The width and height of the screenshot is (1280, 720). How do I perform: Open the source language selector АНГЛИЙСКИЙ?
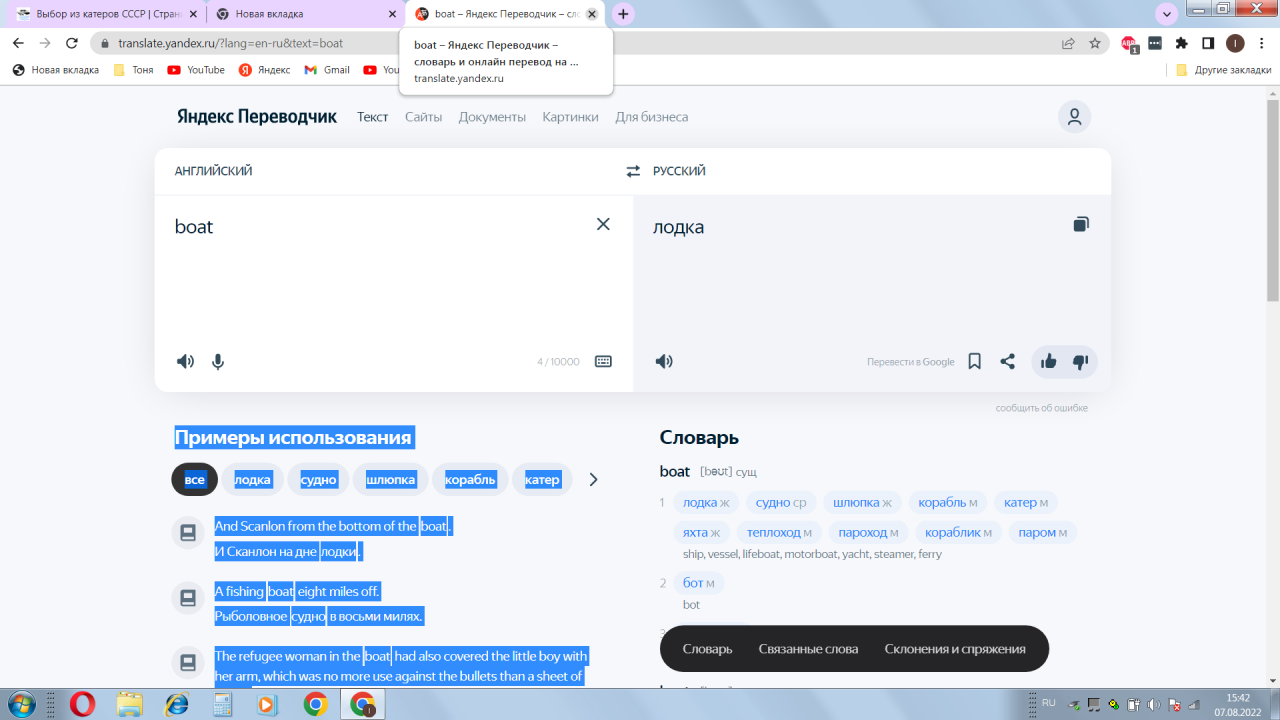pyautogui.click(x=213, y=171)
